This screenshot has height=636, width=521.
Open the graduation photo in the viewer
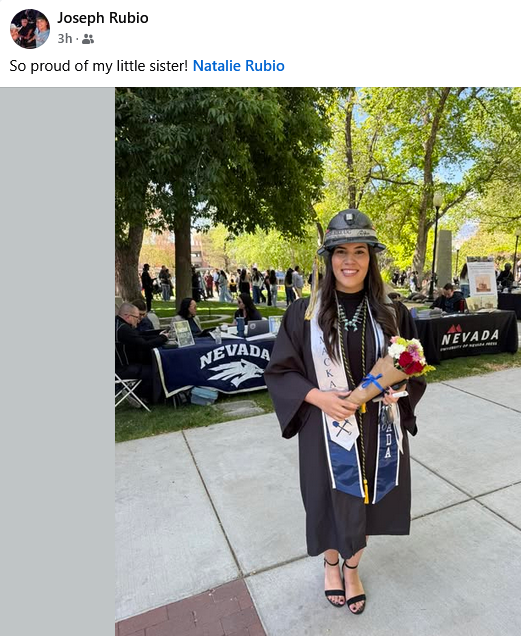point(318,361)
